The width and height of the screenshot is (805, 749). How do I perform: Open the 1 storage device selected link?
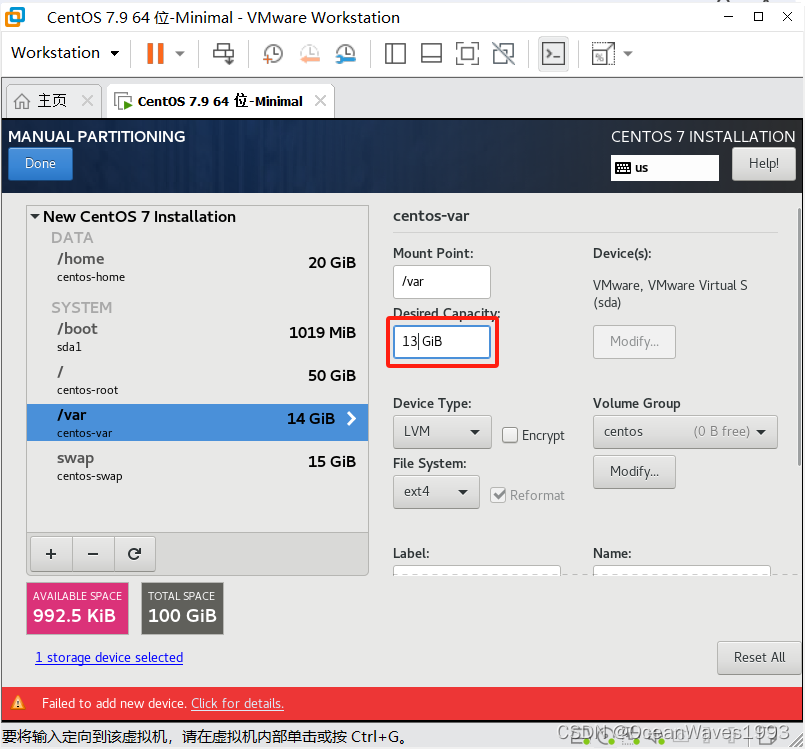click(109, 657)
